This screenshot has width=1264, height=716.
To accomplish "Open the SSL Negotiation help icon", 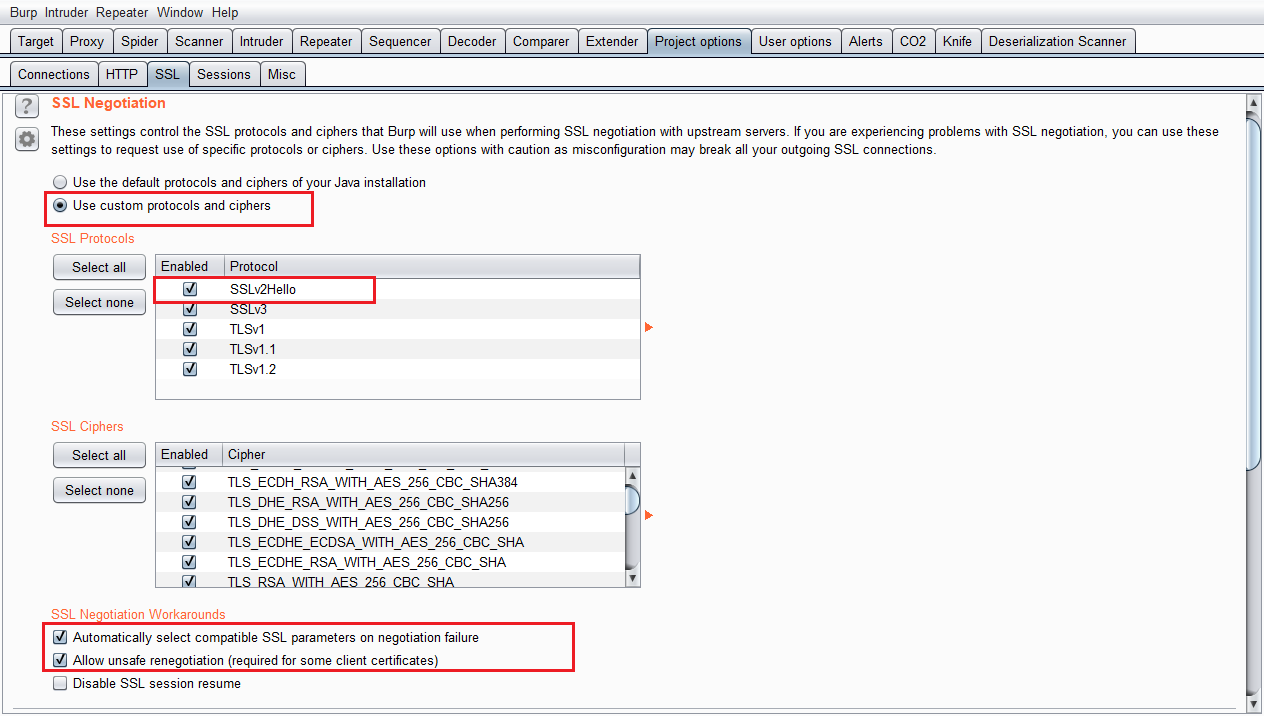I will (x=27, y=106).
